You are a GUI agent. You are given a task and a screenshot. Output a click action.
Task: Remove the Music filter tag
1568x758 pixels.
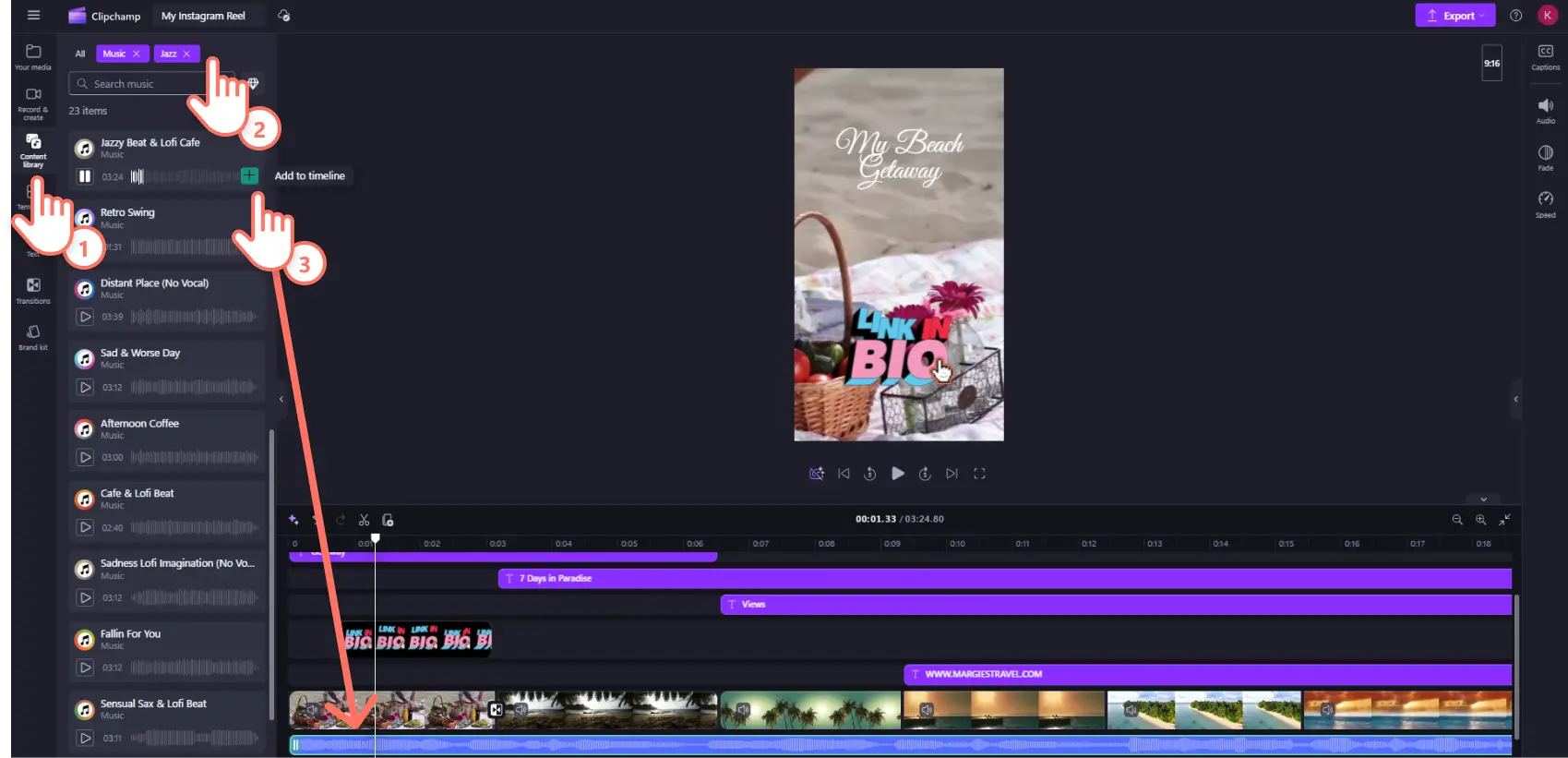(x=137, y=54)
